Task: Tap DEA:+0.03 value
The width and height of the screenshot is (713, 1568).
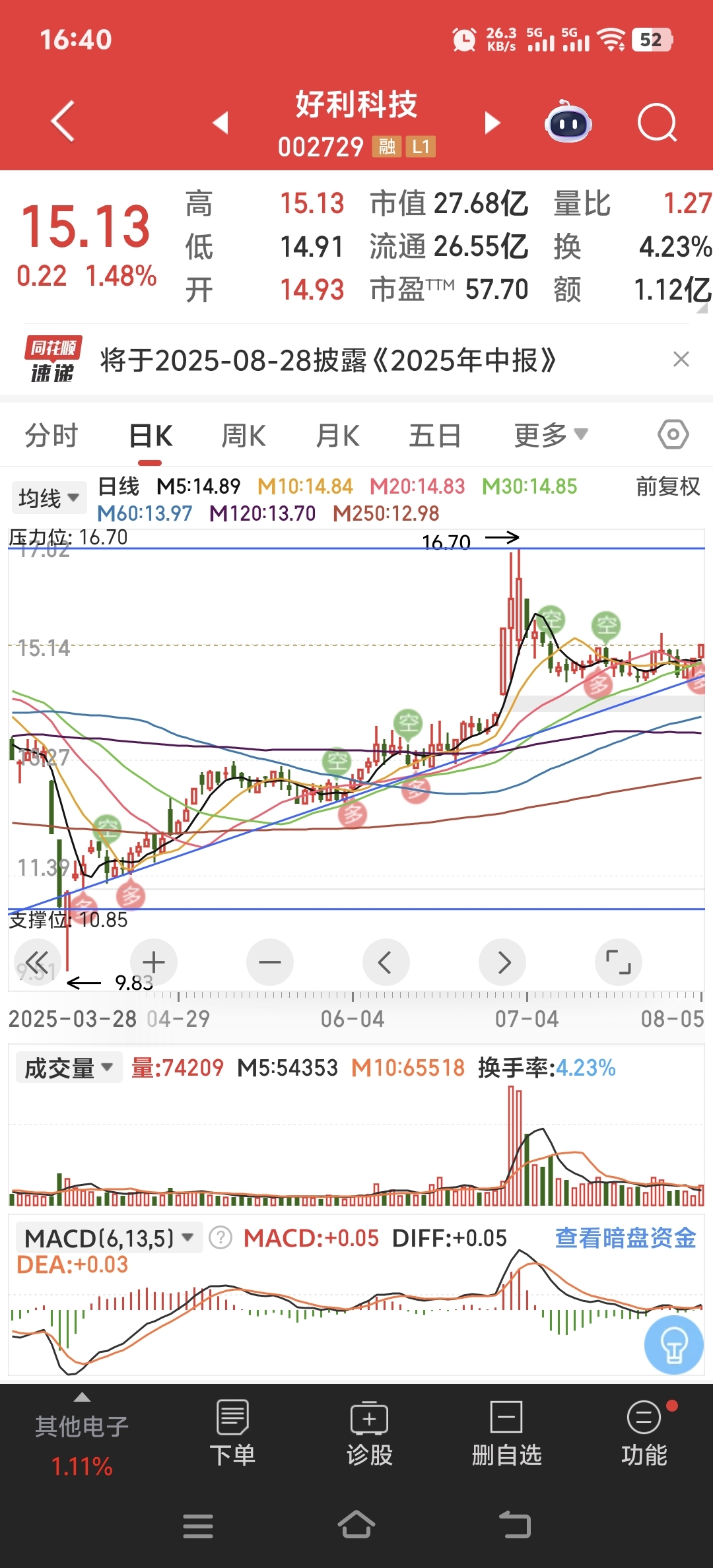Action: click(x=73, y=1264)
